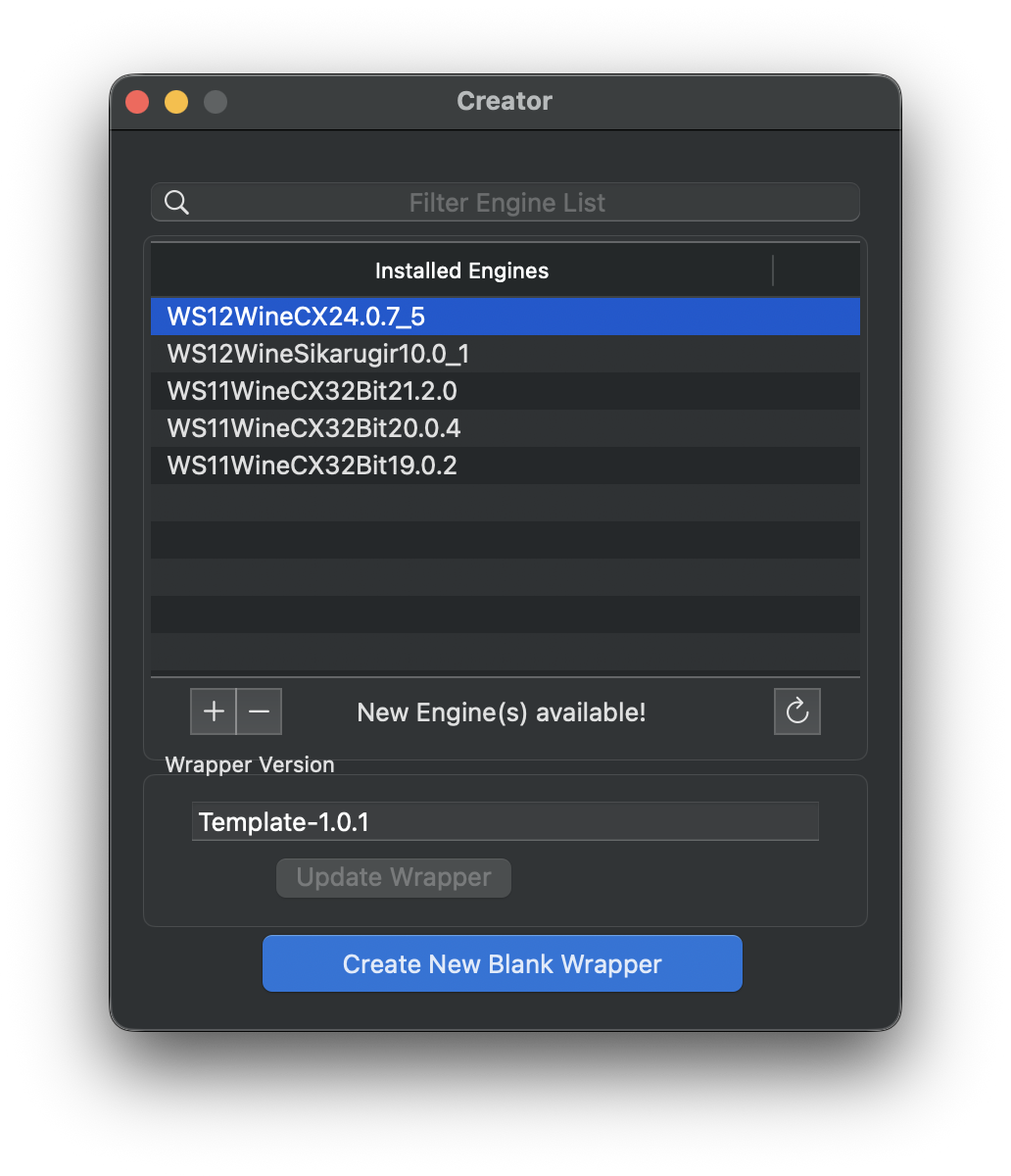Click the gray zoom window button
Image resolution: width=1011 pixels, height=1176 pixels.
216,102
